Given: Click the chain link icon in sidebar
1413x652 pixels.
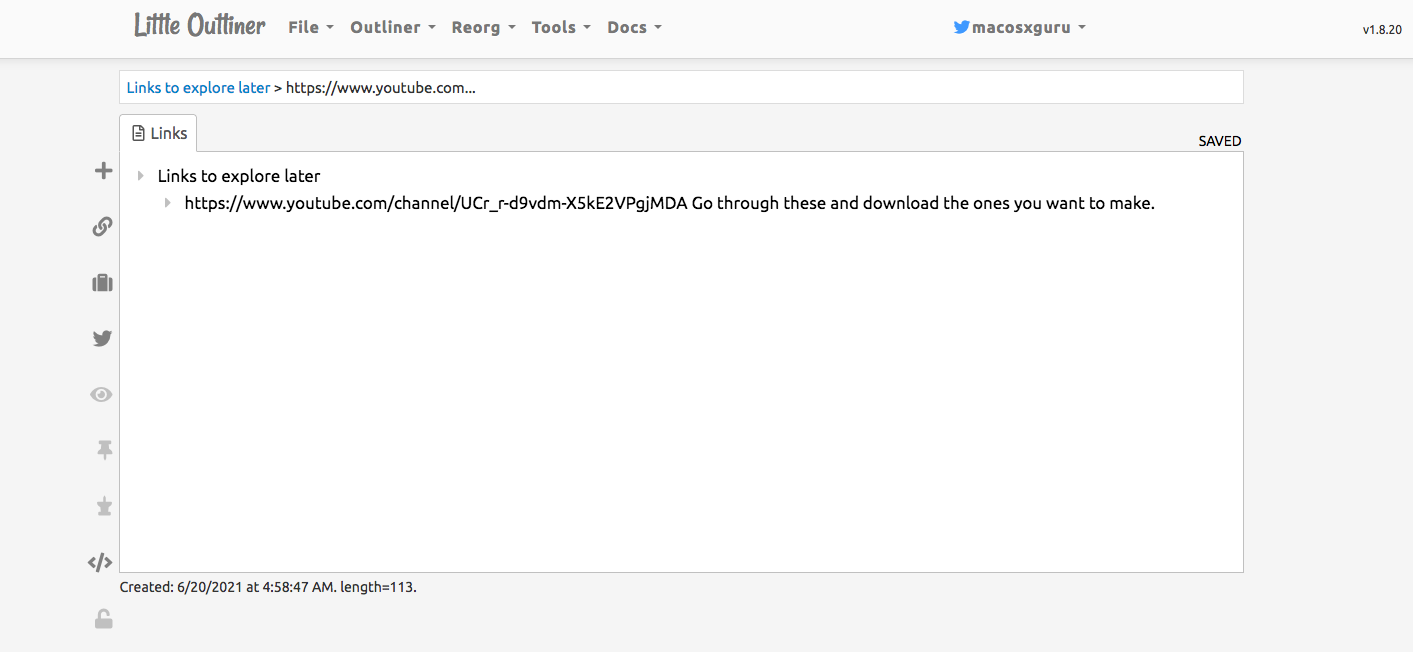Looking at the screenshot, I should (102, 227).
